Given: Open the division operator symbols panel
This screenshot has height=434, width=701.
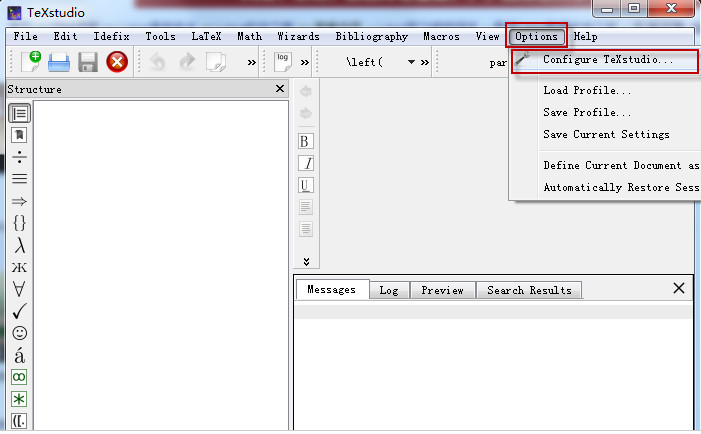Looking at the screenshot, I should pos(19,157).
